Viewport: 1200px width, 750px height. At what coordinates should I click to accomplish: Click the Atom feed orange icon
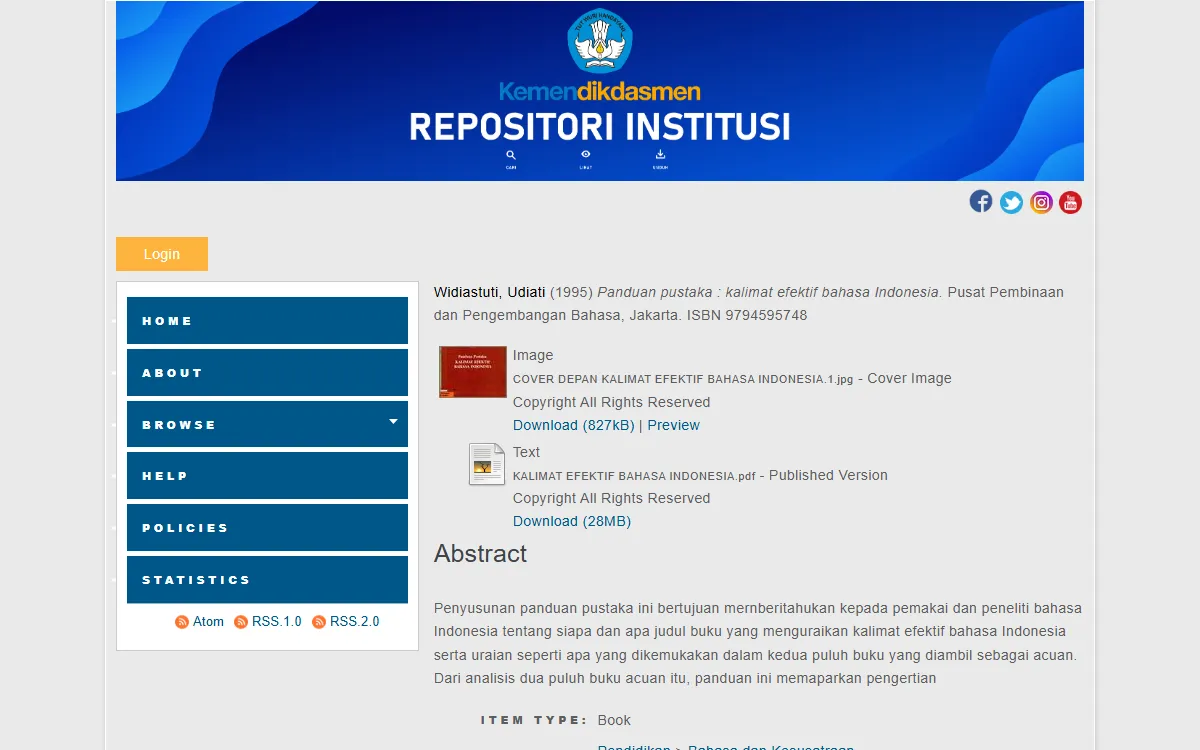pos(182,622)
